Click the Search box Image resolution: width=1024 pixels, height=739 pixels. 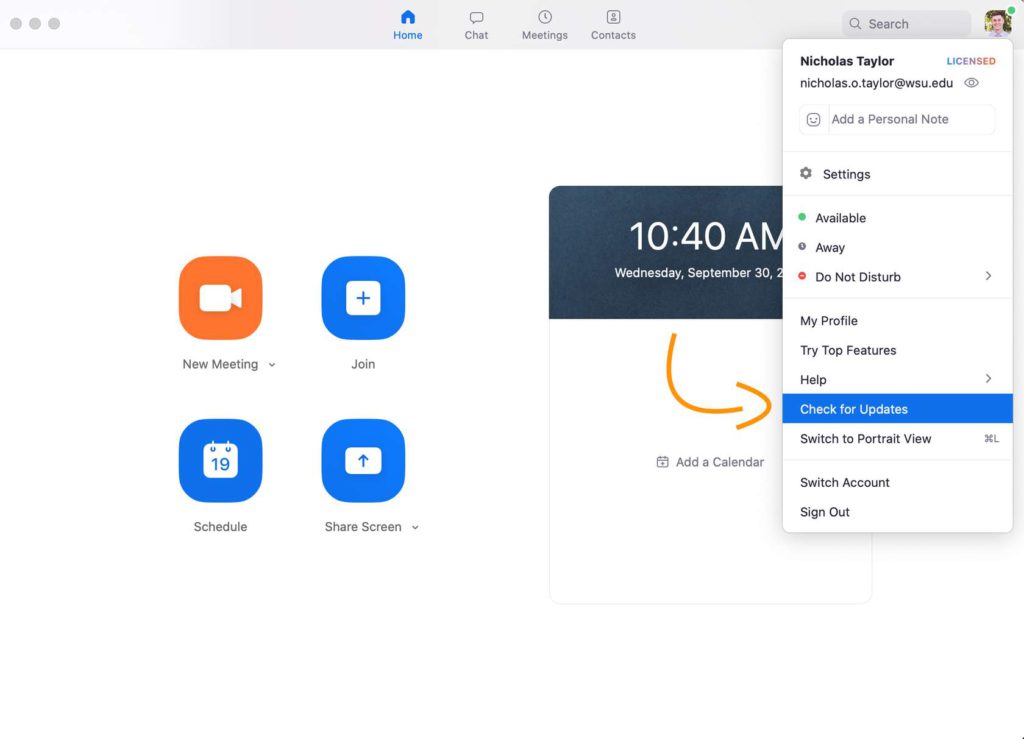(906, 24)
